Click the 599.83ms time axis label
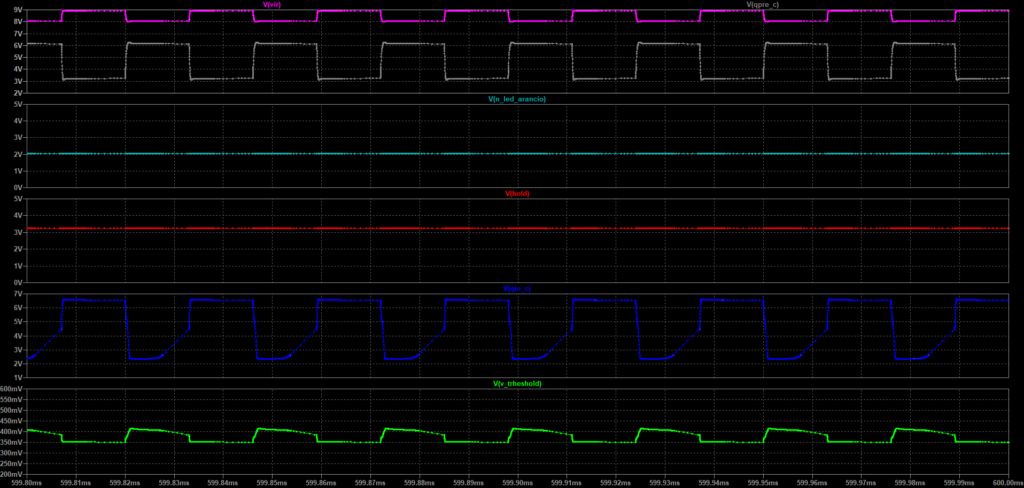Screen dimensions: 1024x488 coord(174,482)
